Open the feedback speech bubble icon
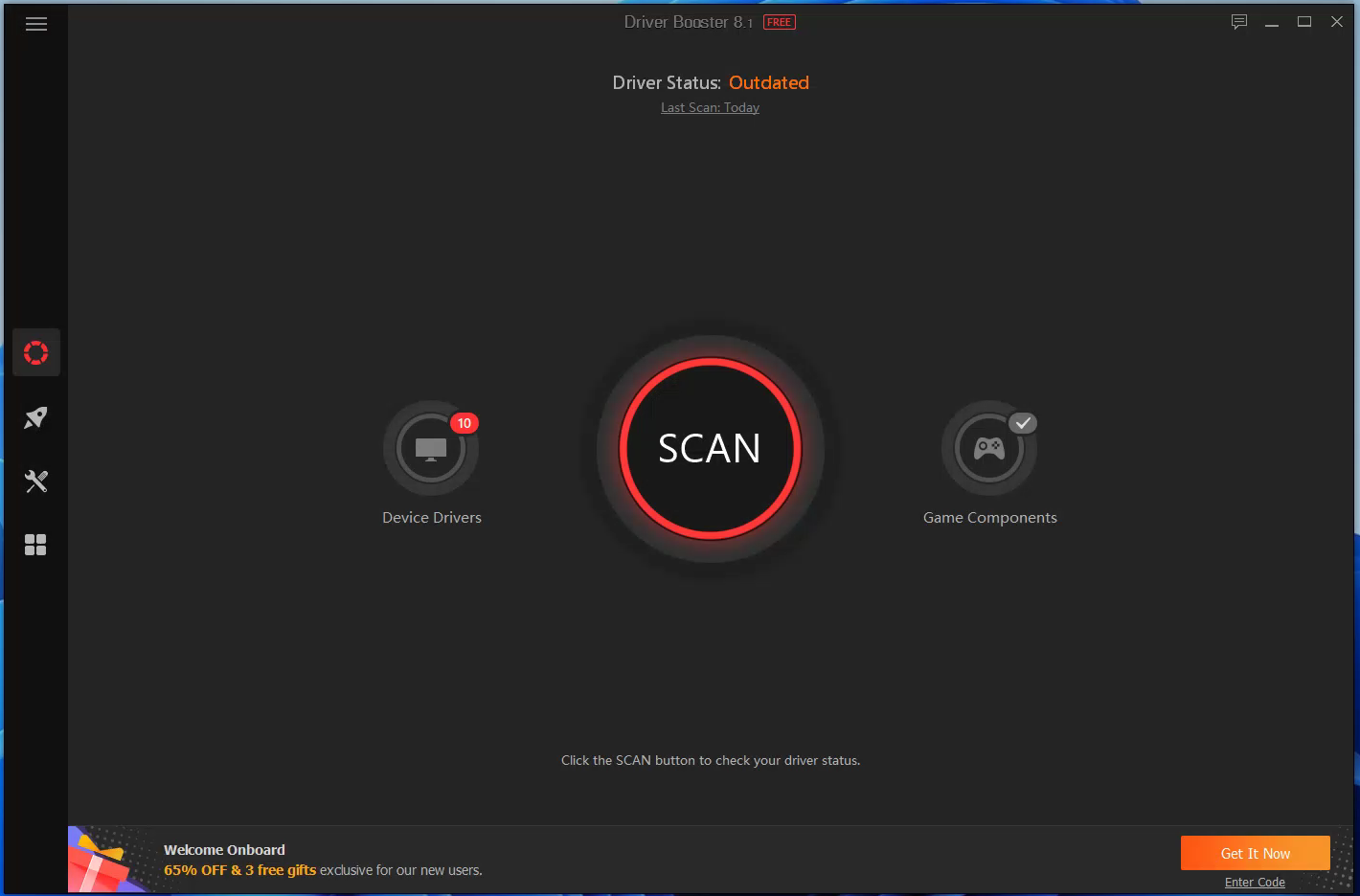Image resolution: width=1360 pixels, height=896 pixels. pos(1239,22)
